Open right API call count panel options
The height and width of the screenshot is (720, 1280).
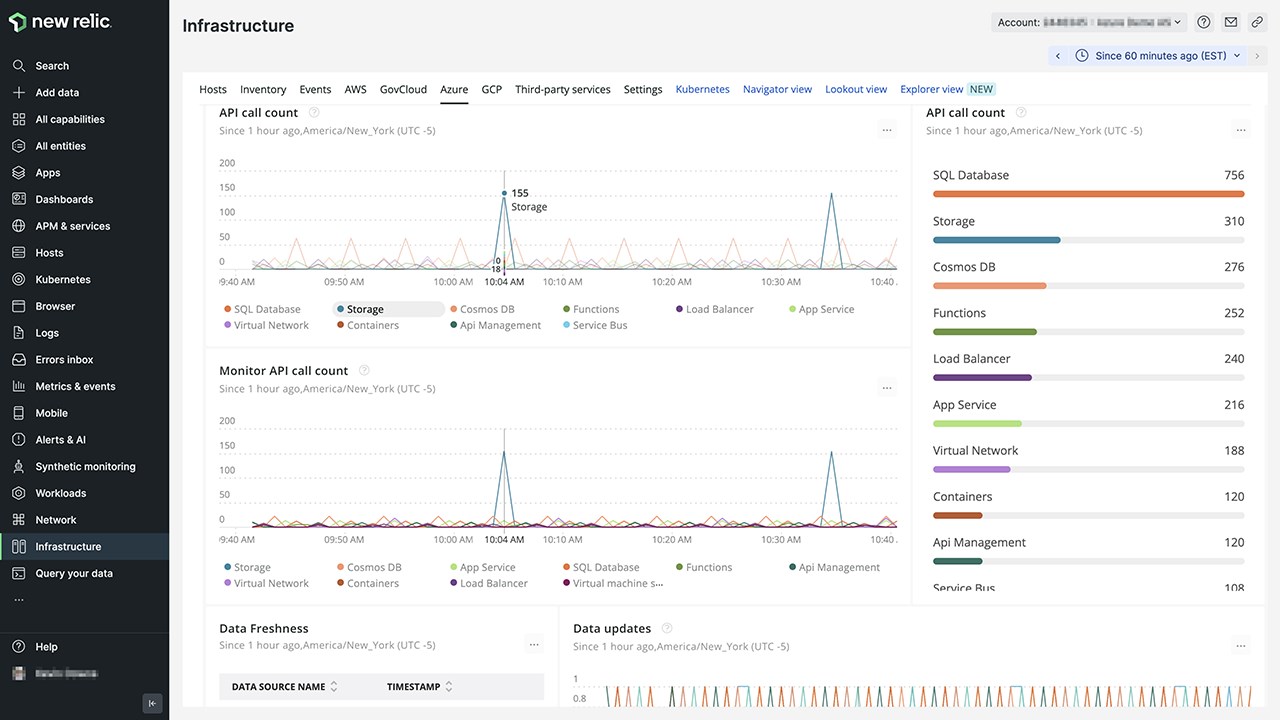[x=1241, y=130]
